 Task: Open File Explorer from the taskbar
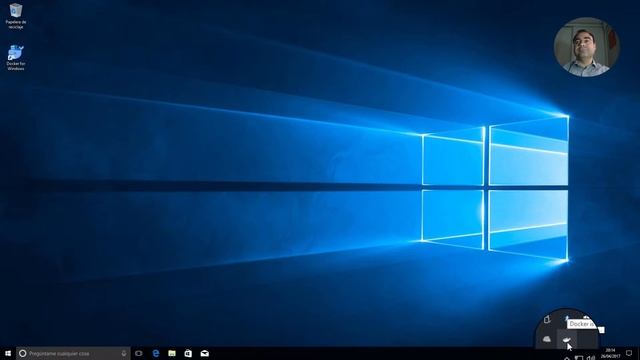point(172,353)
